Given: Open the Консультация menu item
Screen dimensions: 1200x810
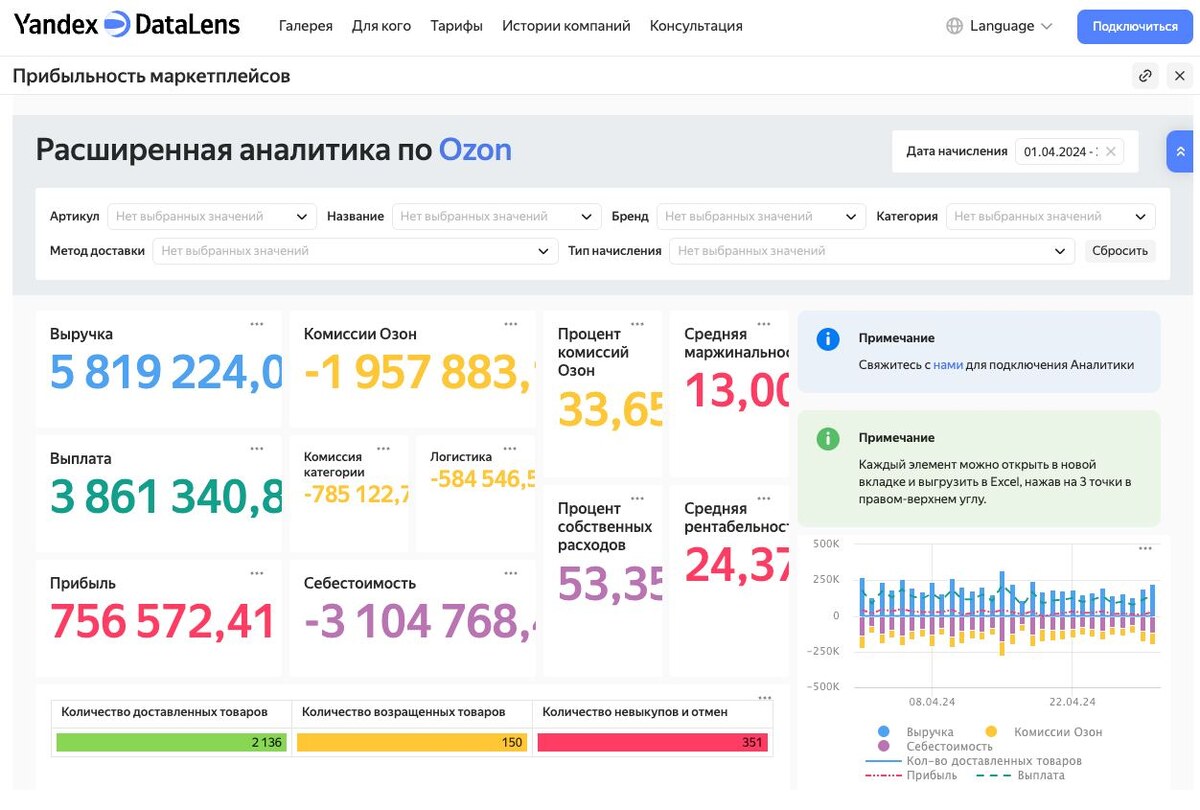Looking at the screenshot, I should point(696,26).
